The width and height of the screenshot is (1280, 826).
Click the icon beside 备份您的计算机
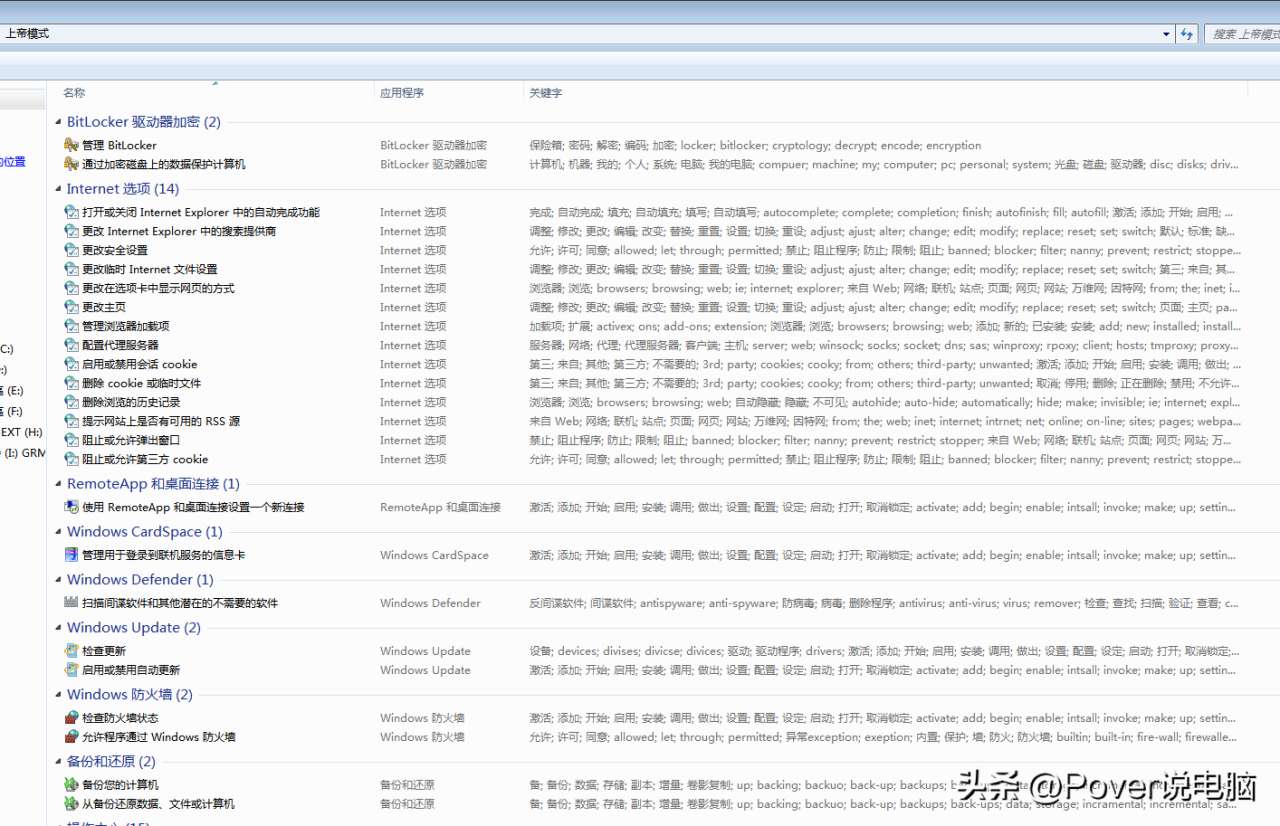coord(71,785)
